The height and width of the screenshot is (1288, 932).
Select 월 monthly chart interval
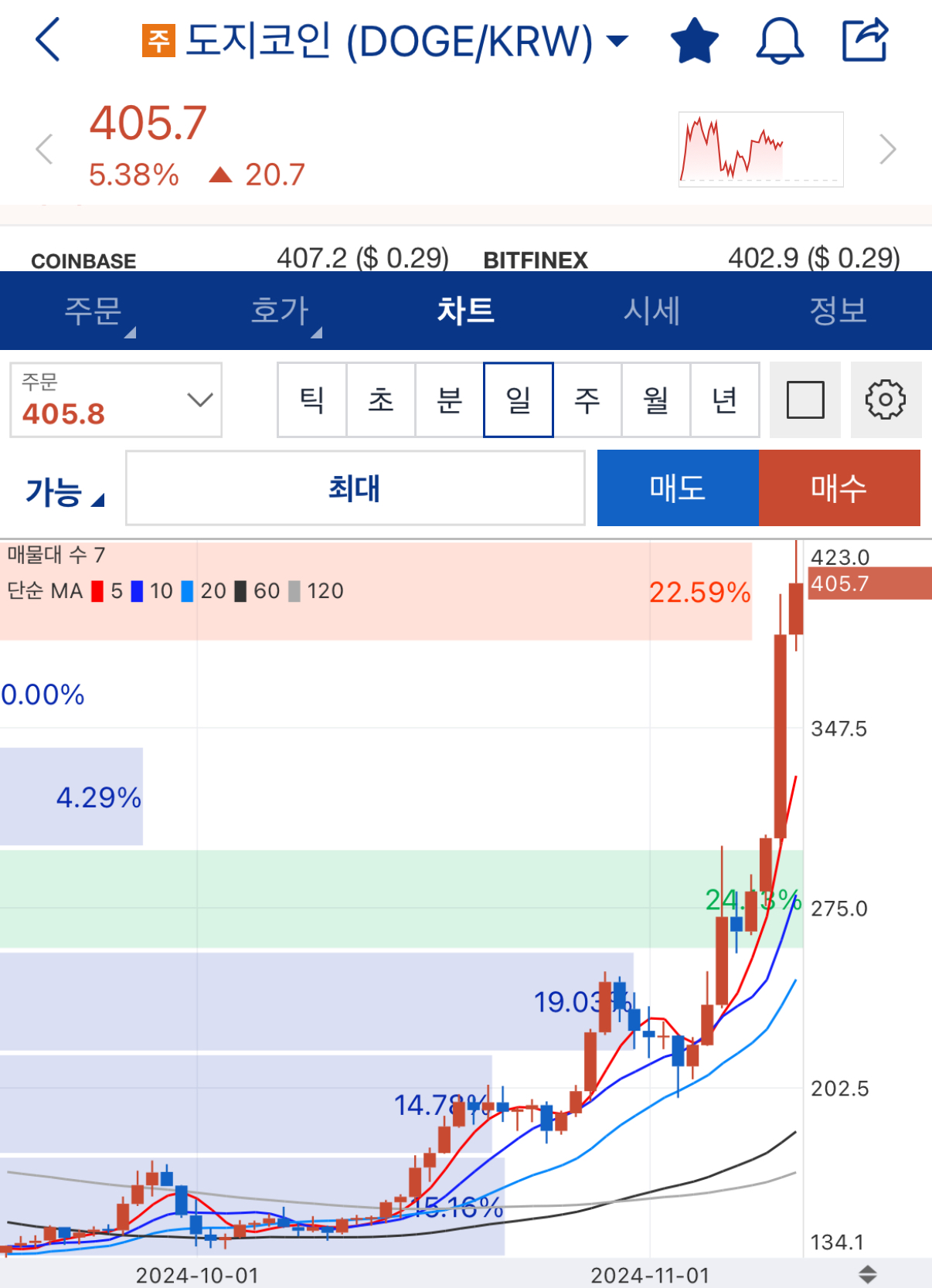click(656, 400)
